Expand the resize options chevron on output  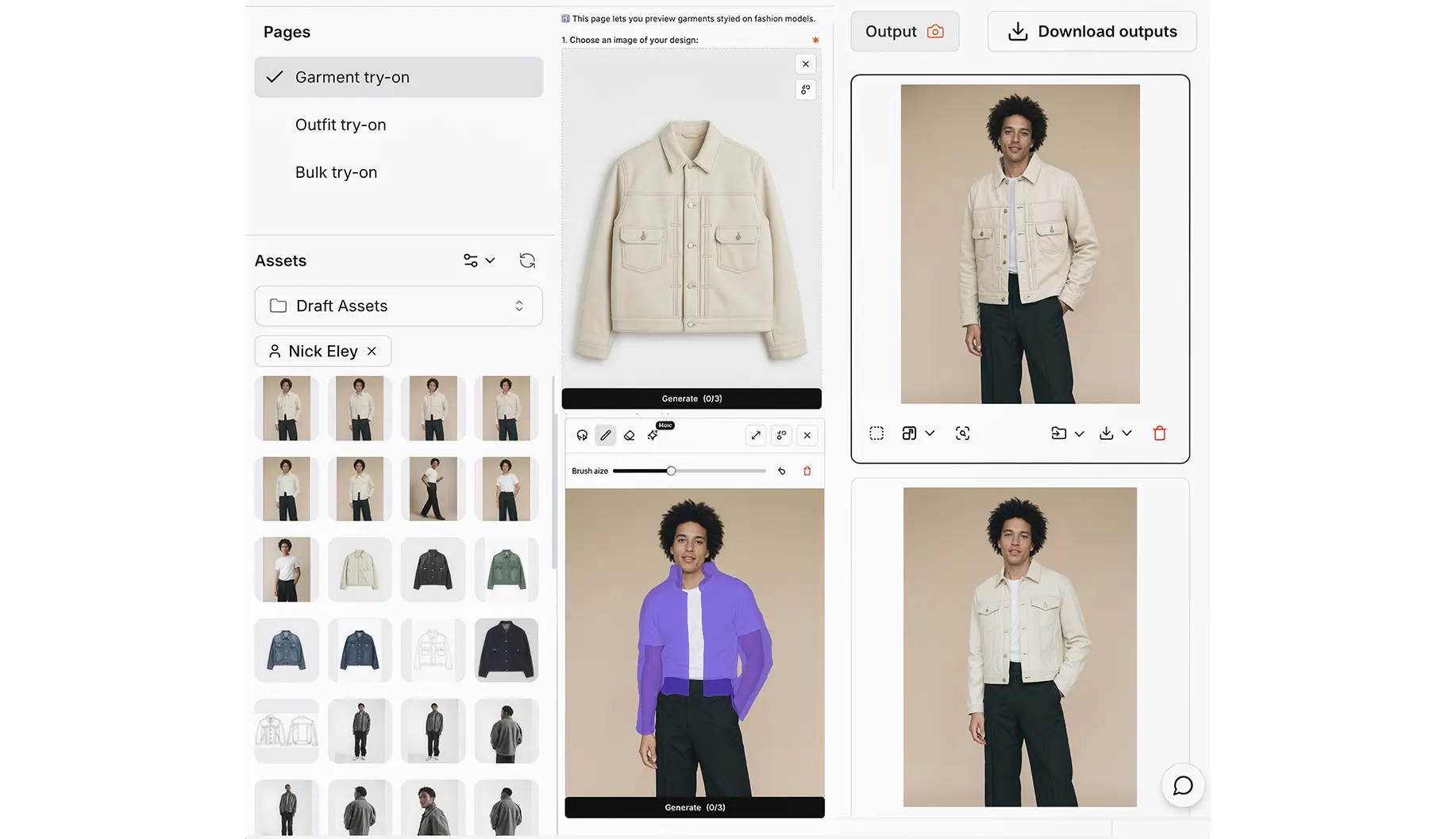tap(930, 433)
